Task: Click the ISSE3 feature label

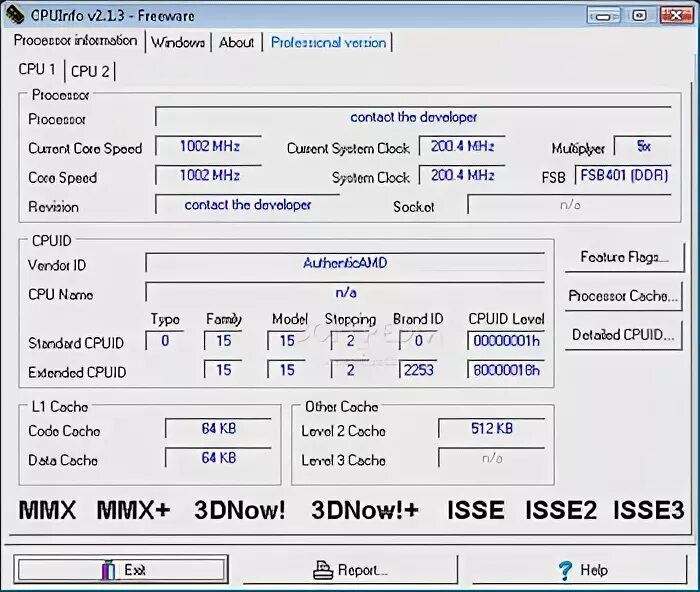Action: (x=648, y=510)
